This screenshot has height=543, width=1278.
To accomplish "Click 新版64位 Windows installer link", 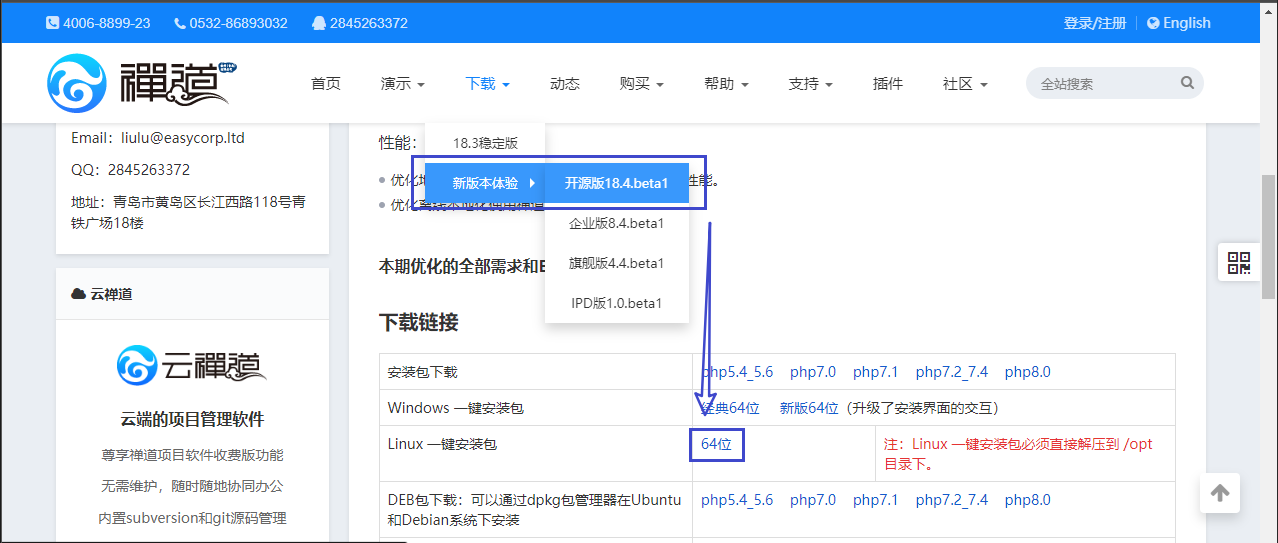I will pos(809,408).
